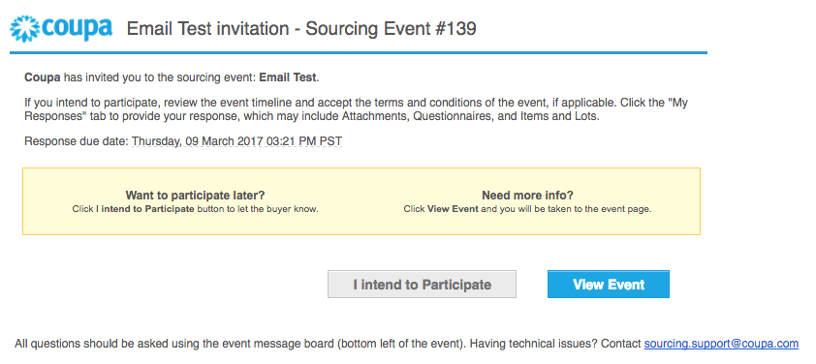Click the coupa wordmark in the header
The image size is (816, 364).
(77, 30)
